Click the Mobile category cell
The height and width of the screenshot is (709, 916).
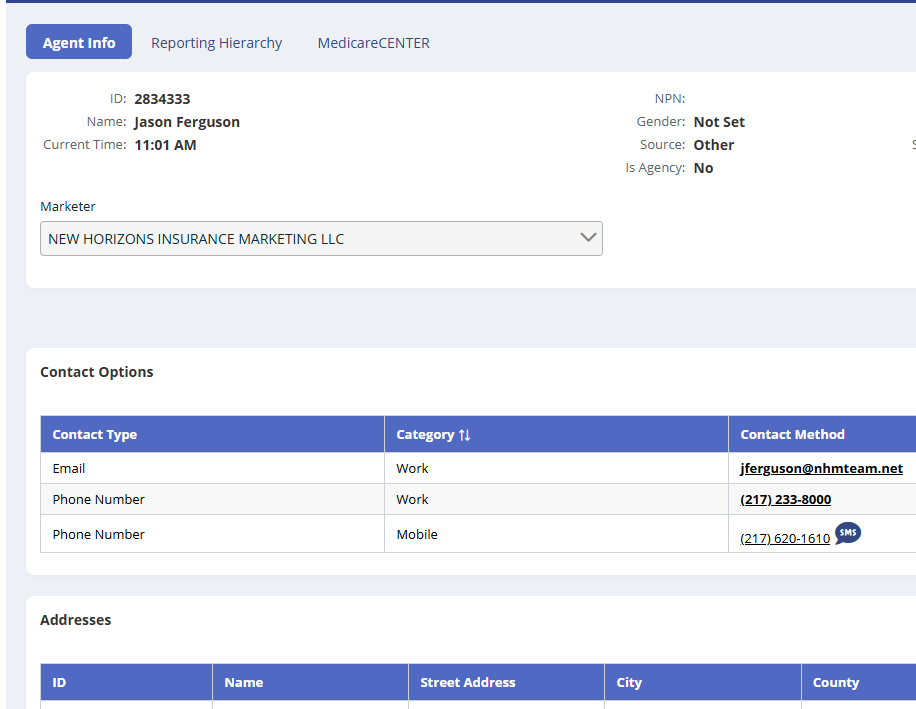[417, 534]
